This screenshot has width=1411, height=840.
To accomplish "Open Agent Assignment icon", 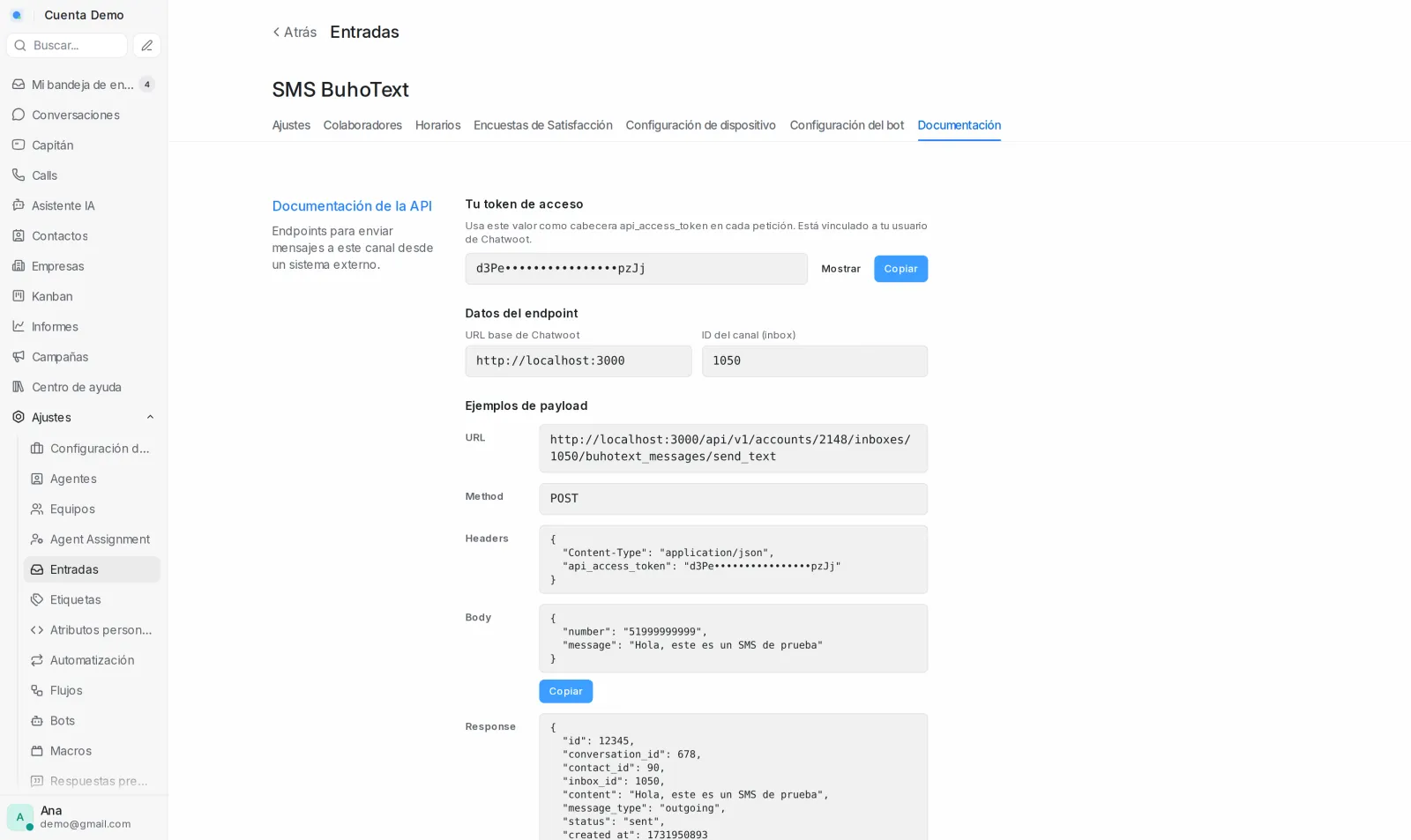I will tap(37, 539).
